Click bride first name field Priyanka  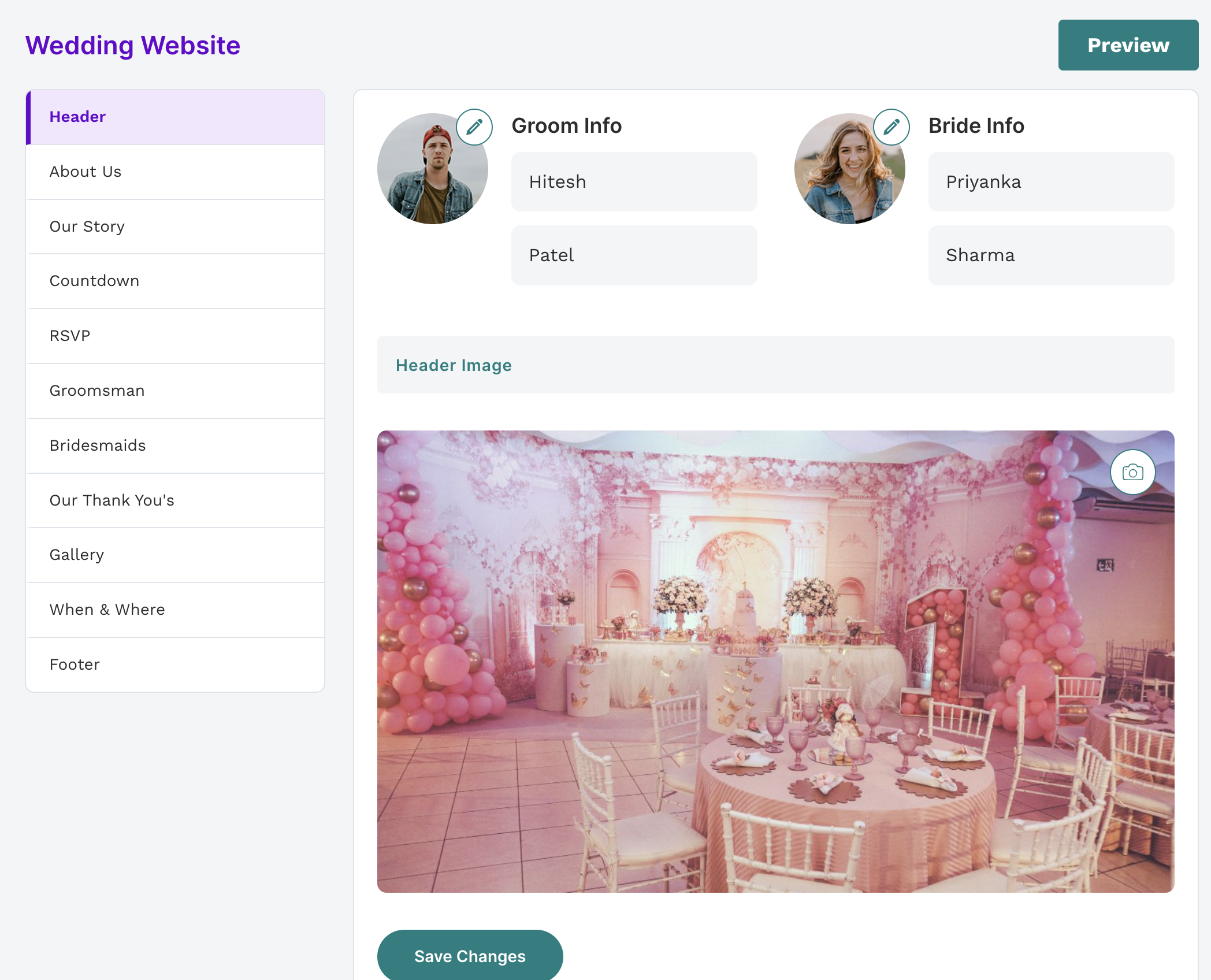click(1051, 181)
